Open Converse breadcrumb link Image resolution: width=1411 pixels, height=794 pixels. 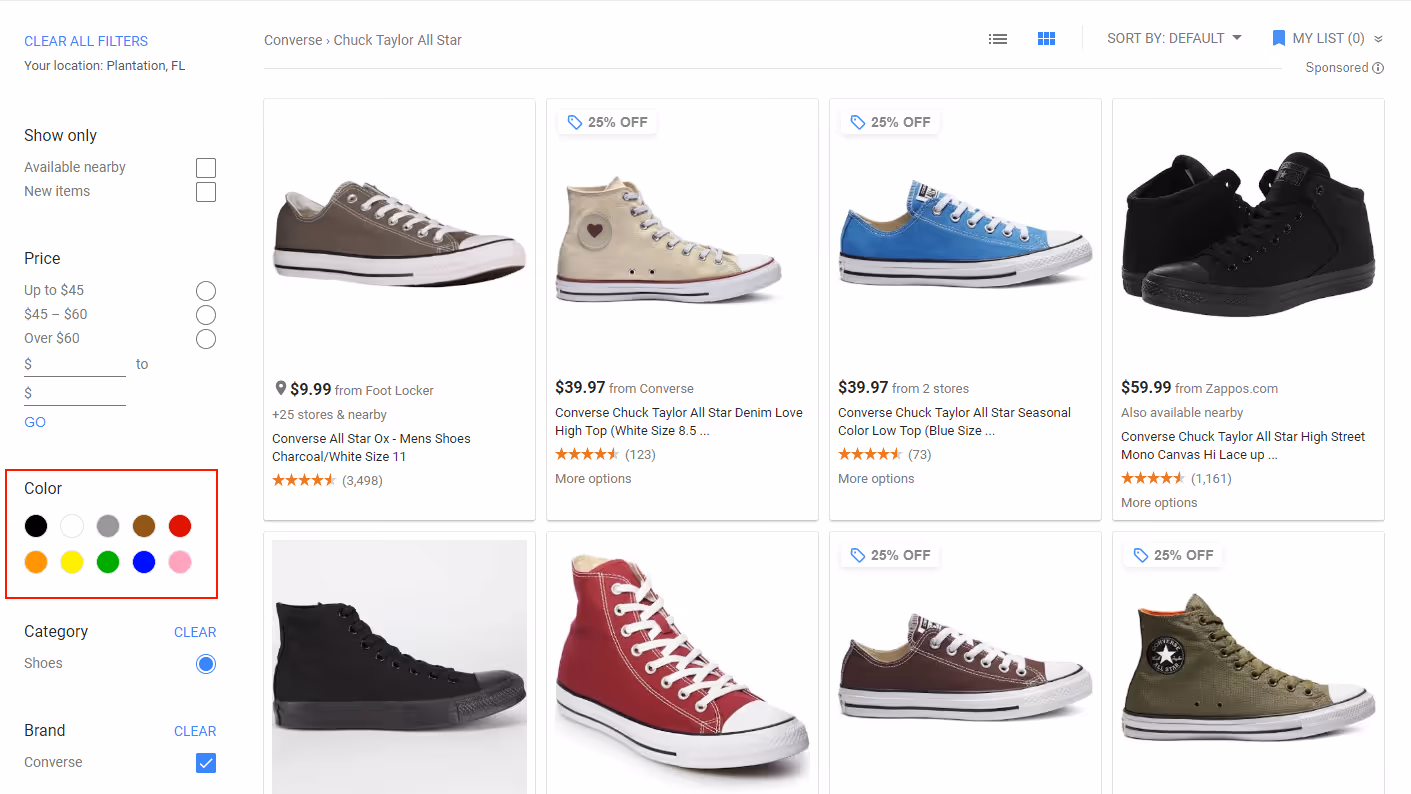(293, 40)
